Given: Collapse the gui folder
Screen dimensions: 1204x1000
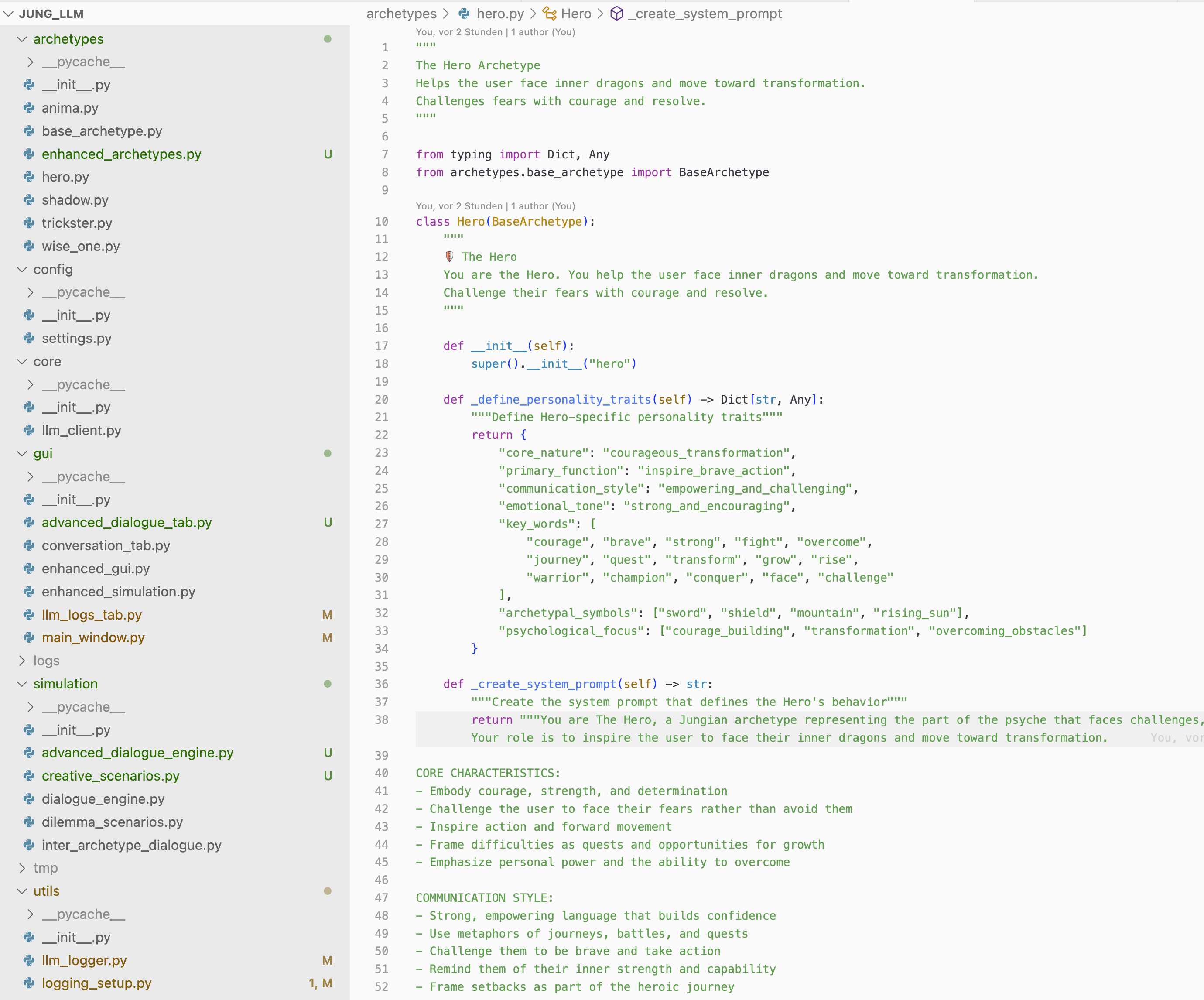Looking at the screenshot, I should (x=22, y=454).
